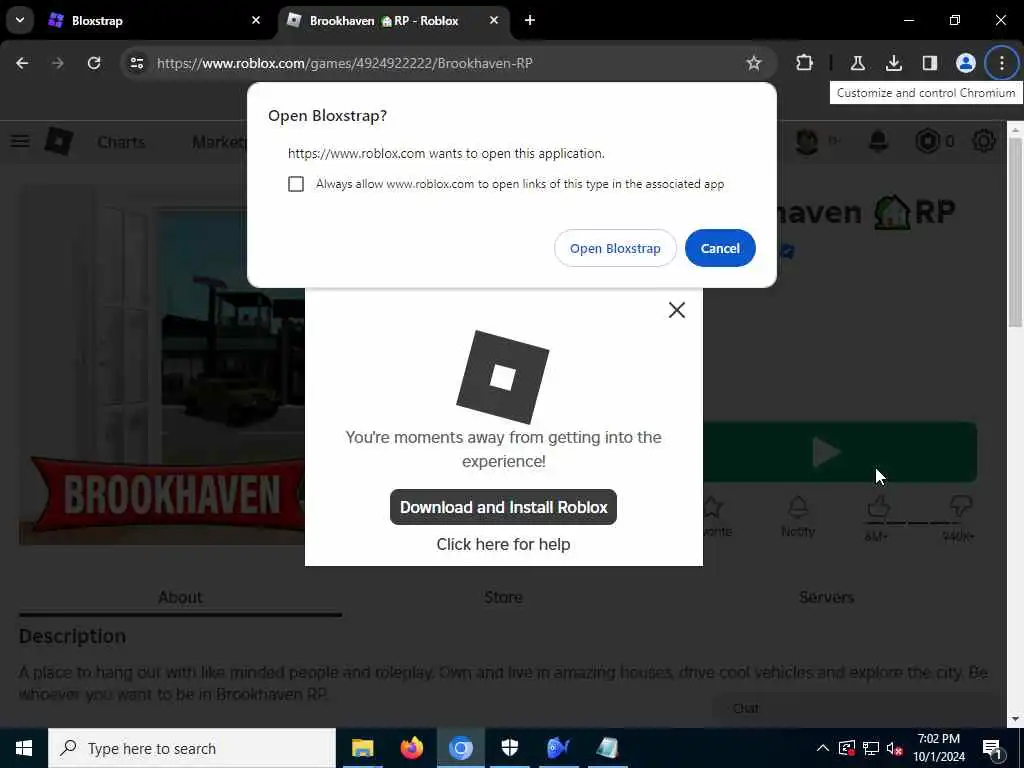Open a new browser tab
The height and width of the screenshot is (768, 1024).
tap(530, 21)
